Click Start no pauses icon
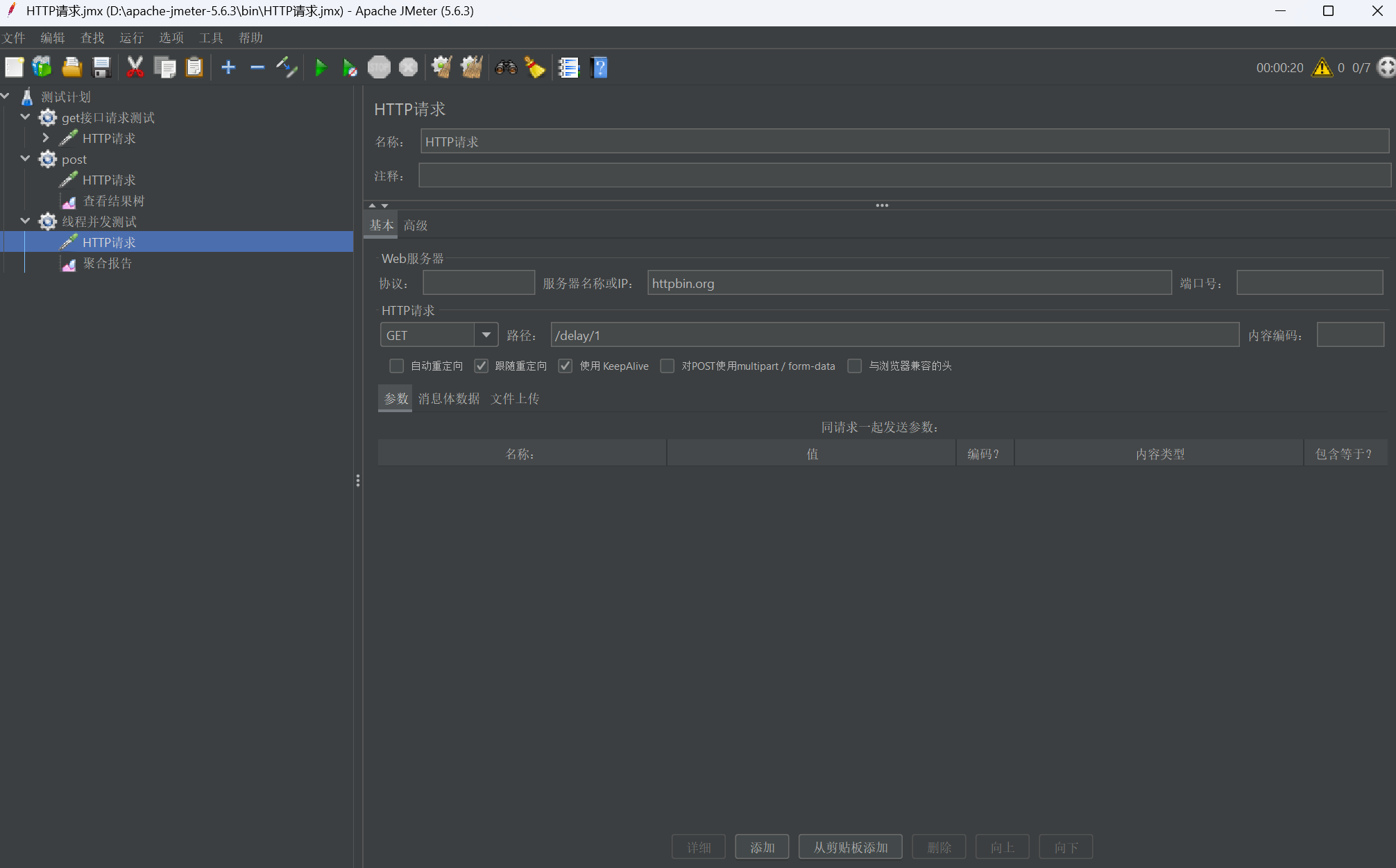The image size is (1396, 868). click(x=350, y=67)
